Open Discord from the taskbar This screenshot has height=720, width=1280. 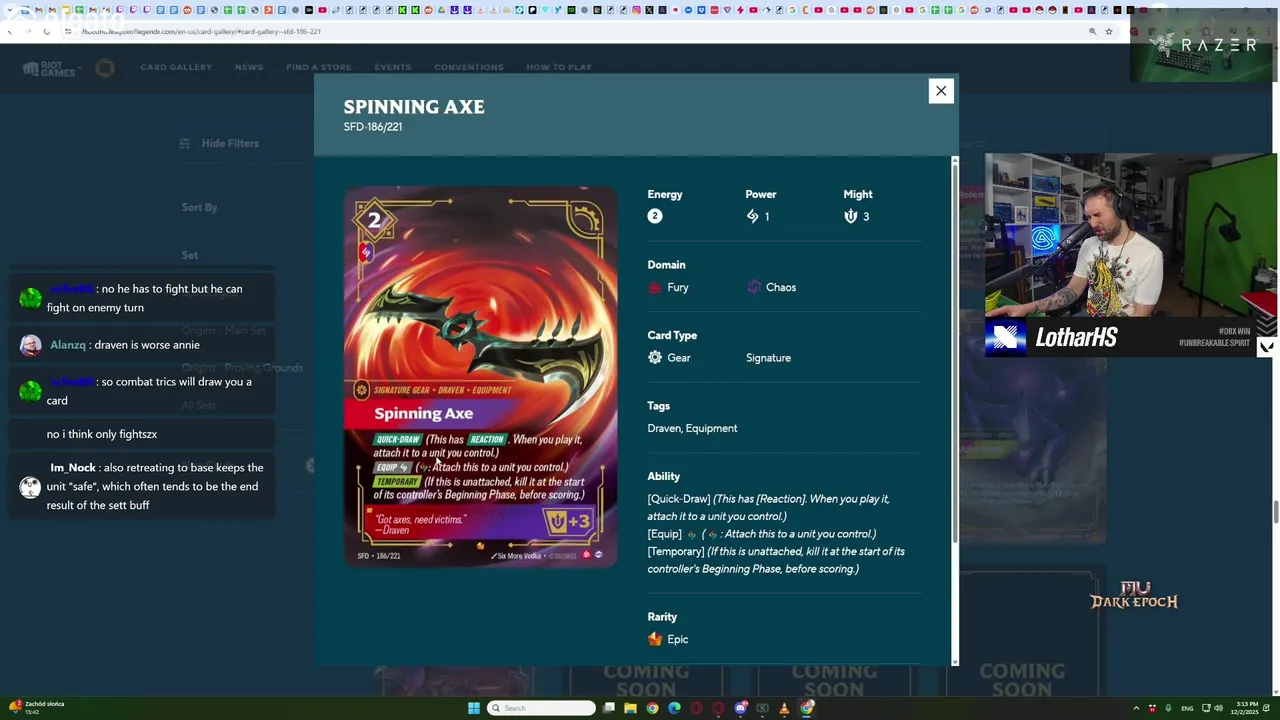(x=740, y=708)
